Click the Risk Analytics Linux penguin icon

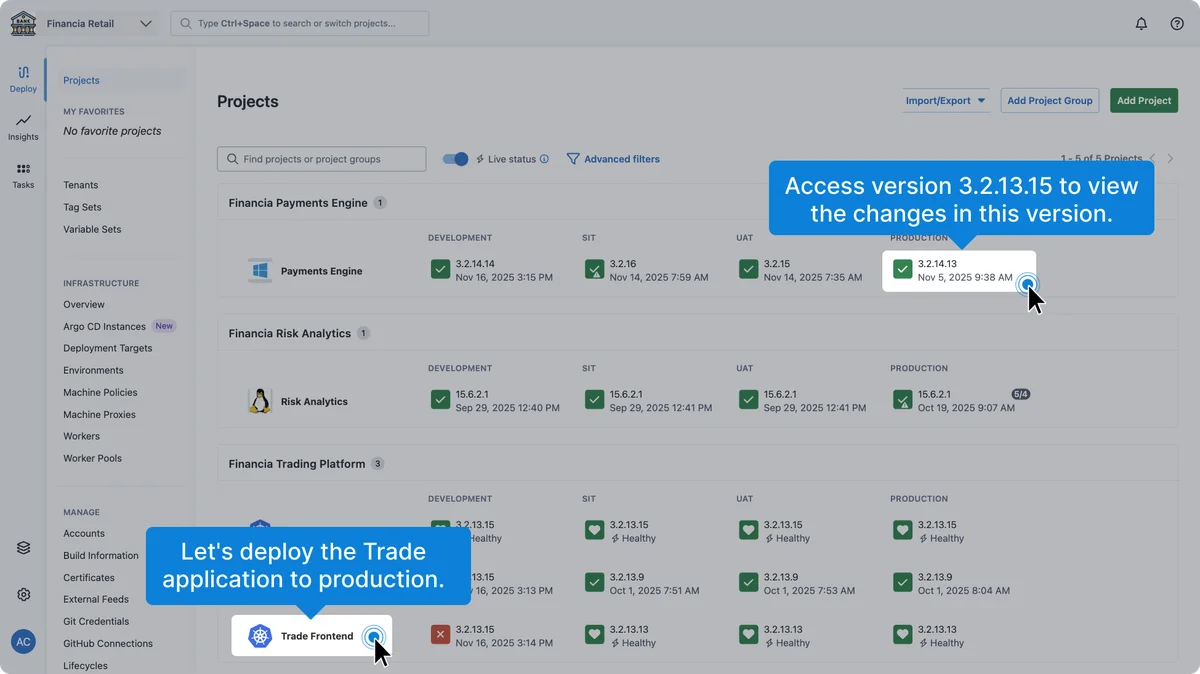(260, 401)
